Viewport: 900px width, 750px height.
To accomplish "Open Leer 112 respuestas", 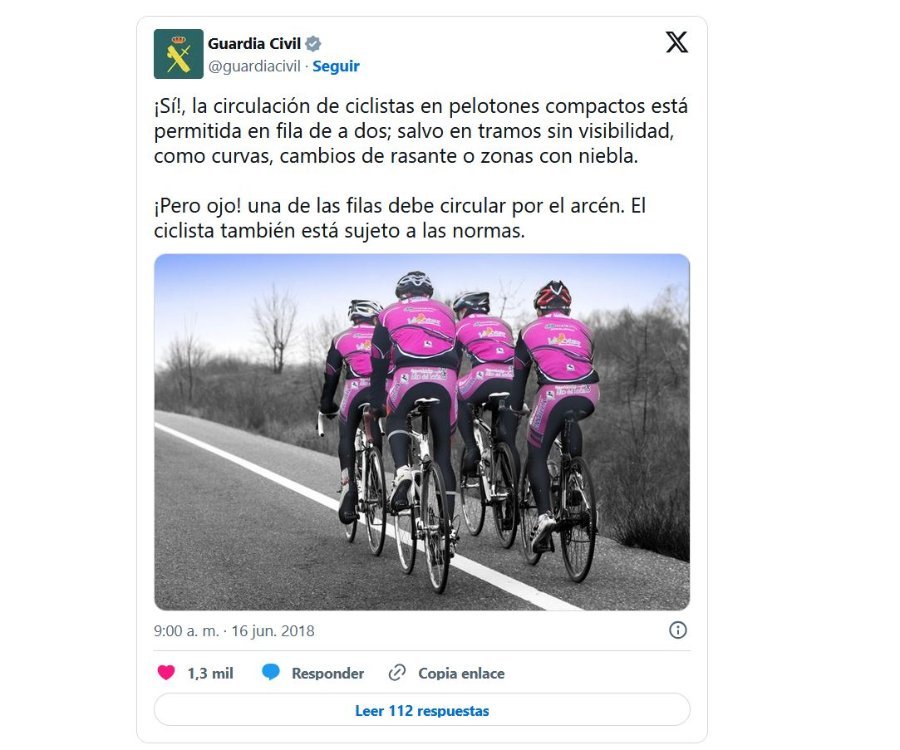I will [422, 710].
